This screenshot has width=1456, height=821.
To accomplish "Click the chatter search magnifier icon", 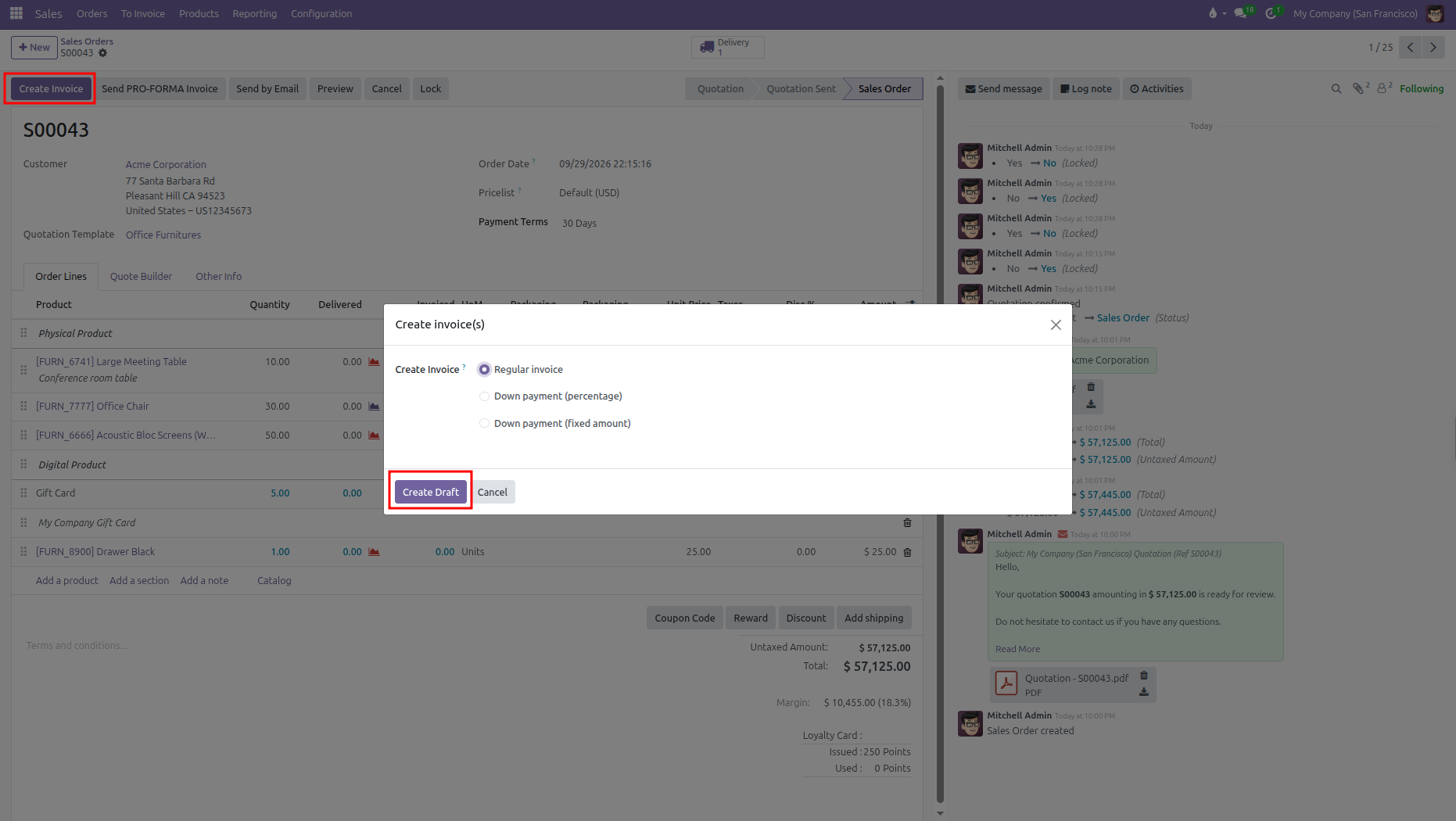I will pyautogui.click(x=1336, y=89).
